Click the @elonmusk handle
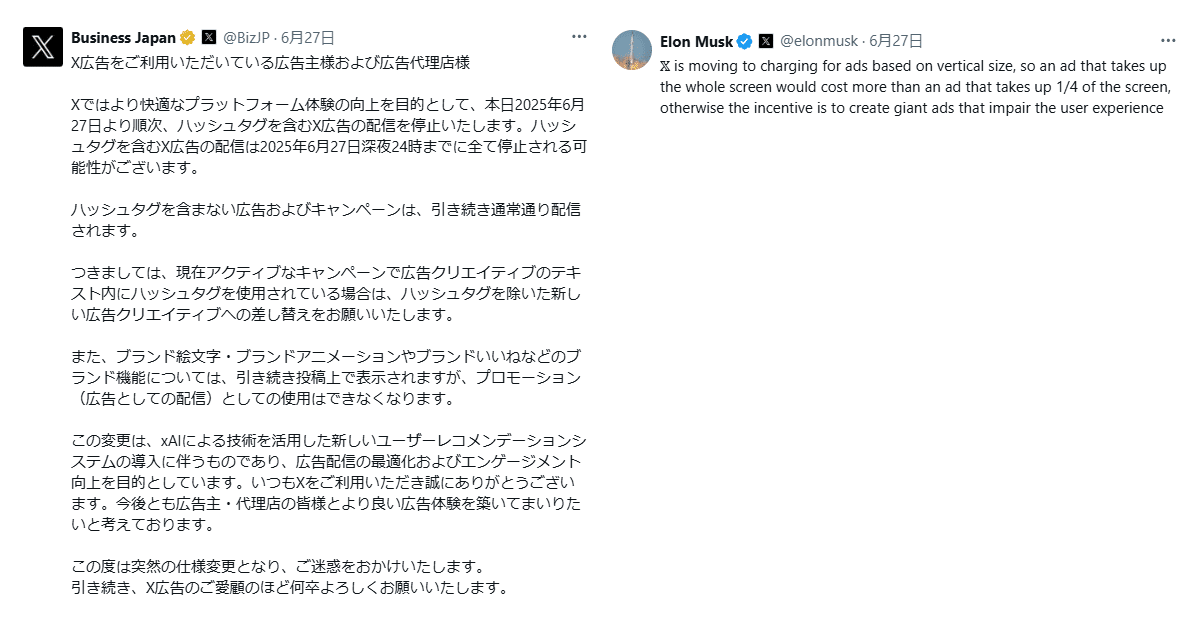 click(x=819, y=41)
